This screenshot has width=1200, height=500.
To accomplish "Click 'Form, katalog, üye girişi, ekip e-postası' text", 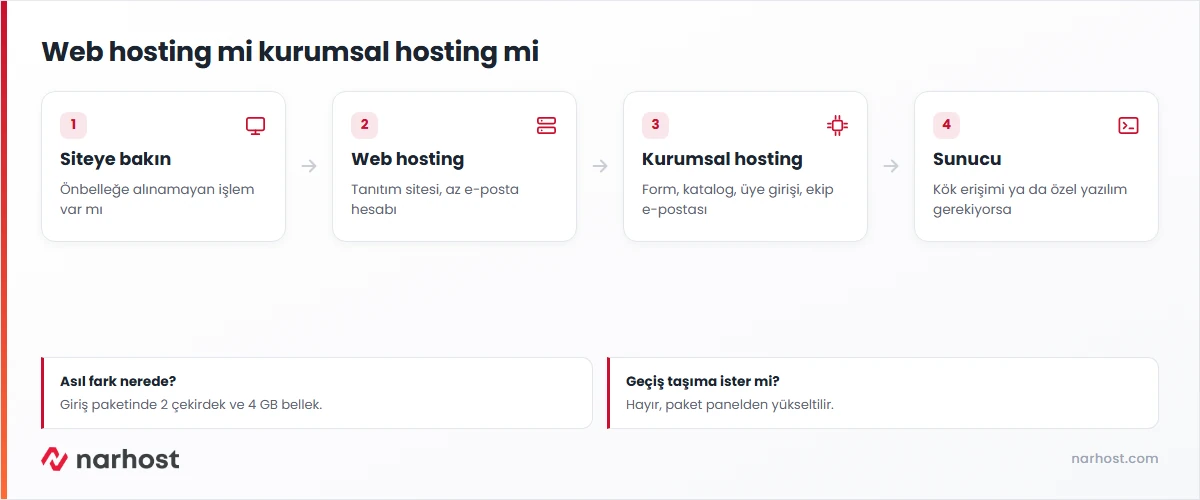I will pos(738,199).
